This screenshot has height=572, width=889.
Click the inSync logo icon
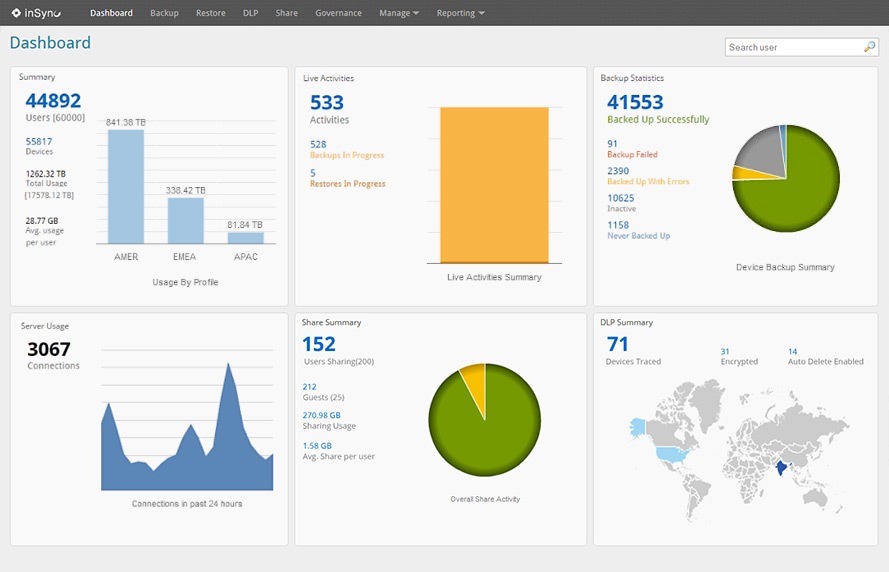[x=16, y=13]
